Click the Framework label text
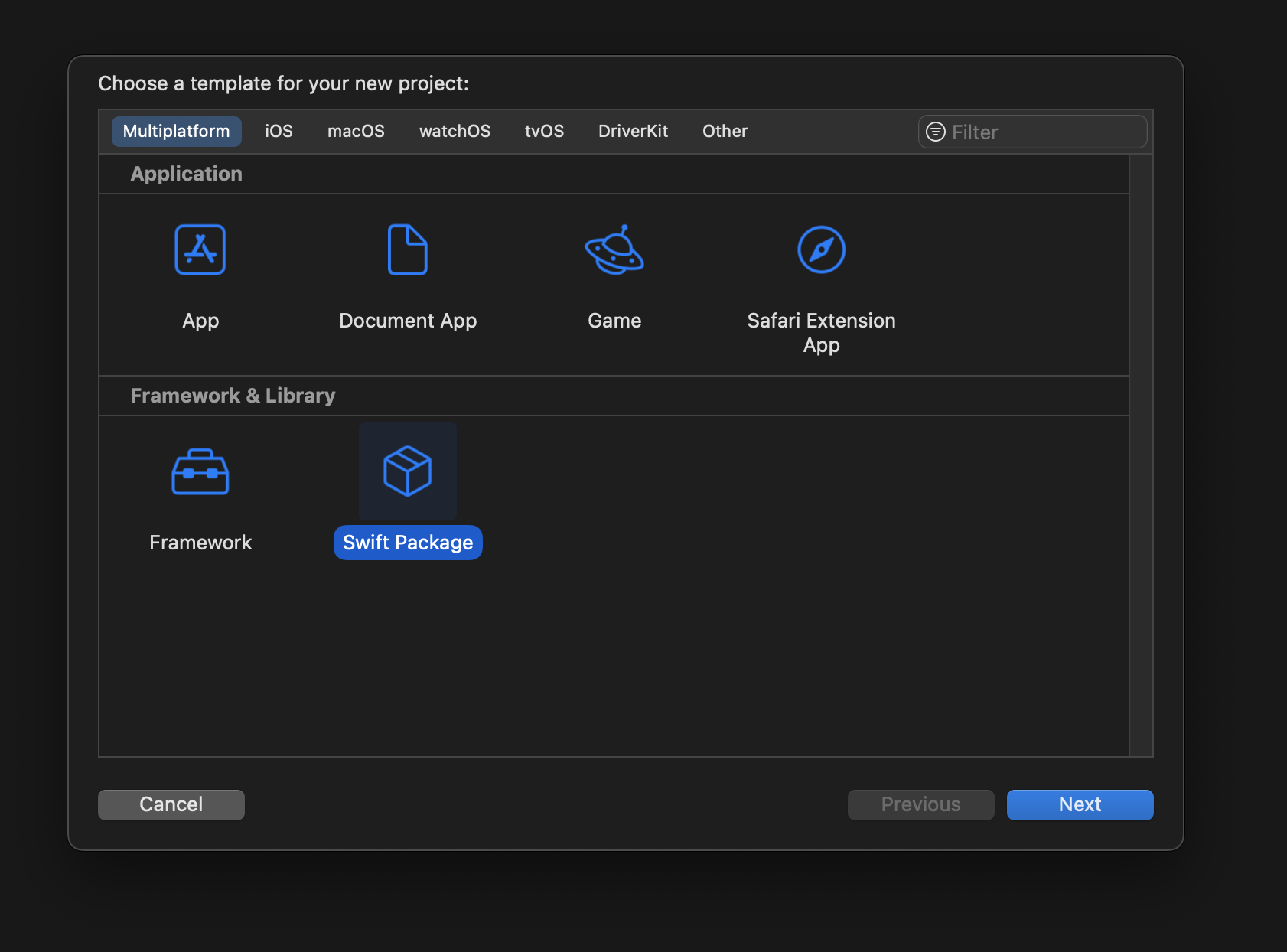This screenshot has height=952, width=1287. pyautogui.click(x=200, y=543)
